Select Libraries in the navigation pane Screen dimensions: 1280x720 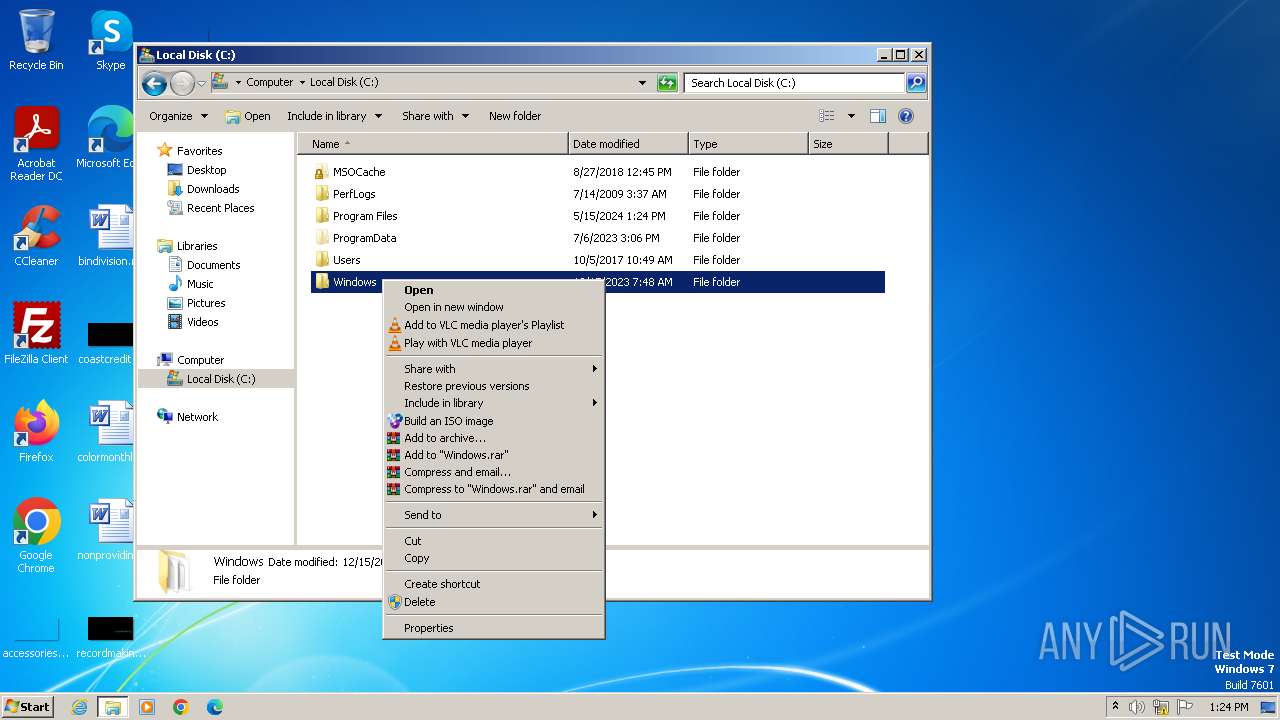[197, 246]
